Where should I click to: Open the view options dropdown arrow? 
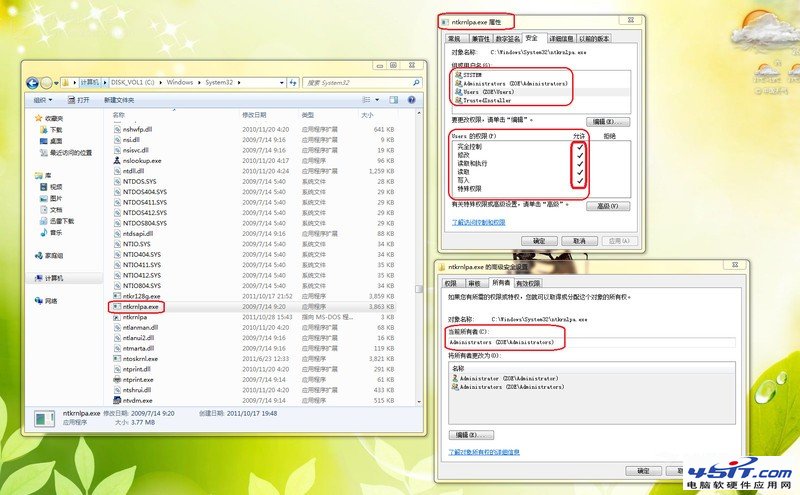[x=377, y=100]
